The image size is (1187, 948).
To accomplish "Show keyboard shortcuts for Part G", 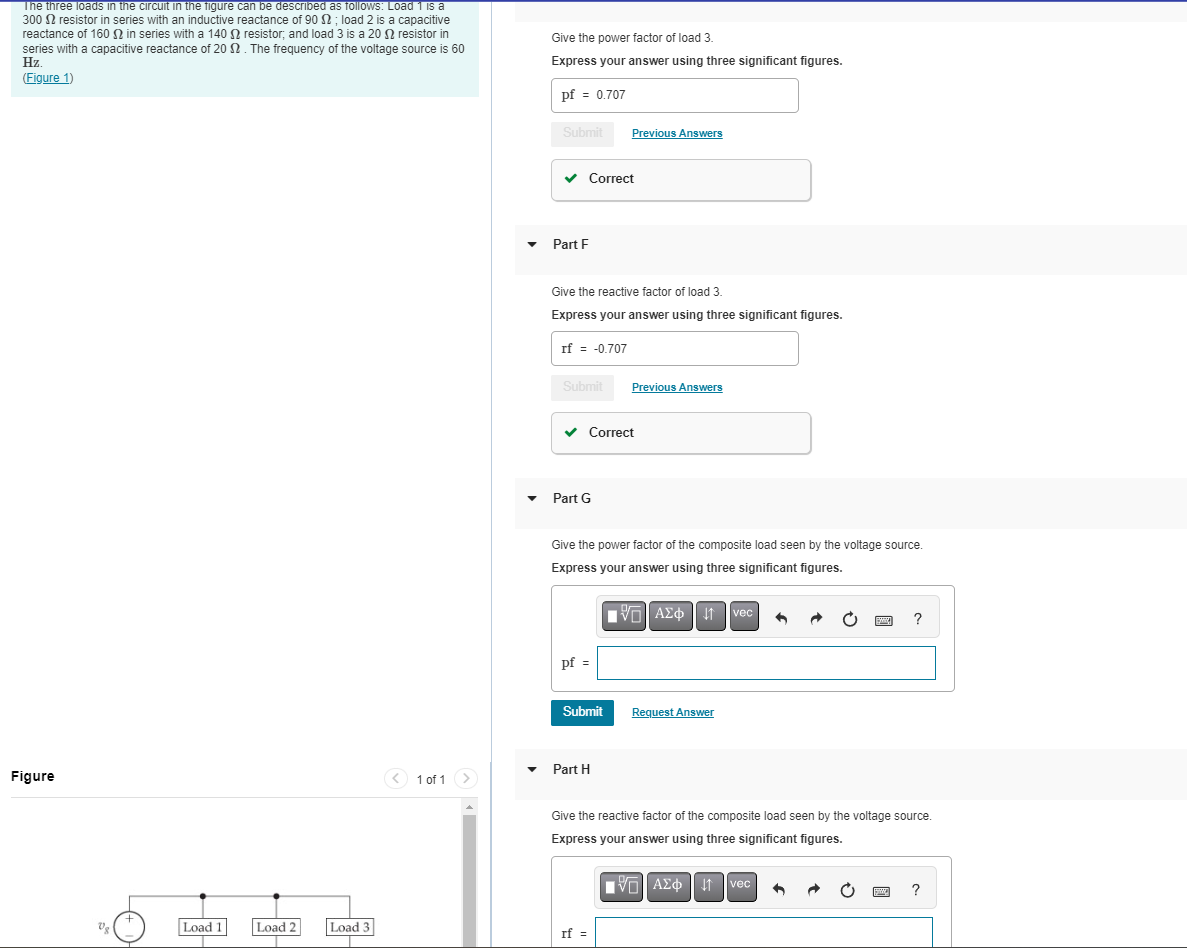I will click(x=883, y=621).
